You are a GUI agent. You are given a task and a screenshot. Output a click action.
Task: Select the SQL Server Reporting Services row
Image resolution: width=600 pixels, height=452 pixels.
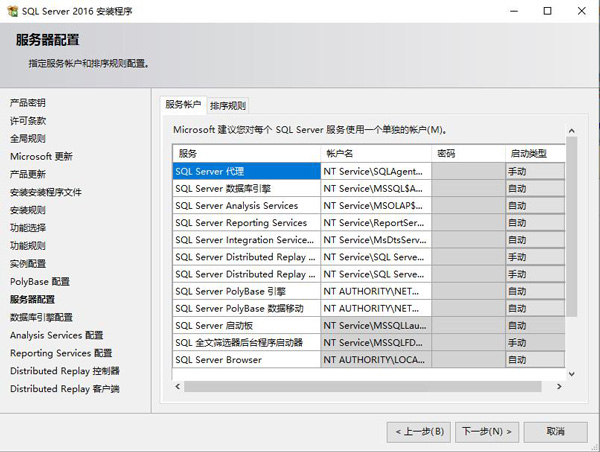pyautogui.click(x=246, y=223)
